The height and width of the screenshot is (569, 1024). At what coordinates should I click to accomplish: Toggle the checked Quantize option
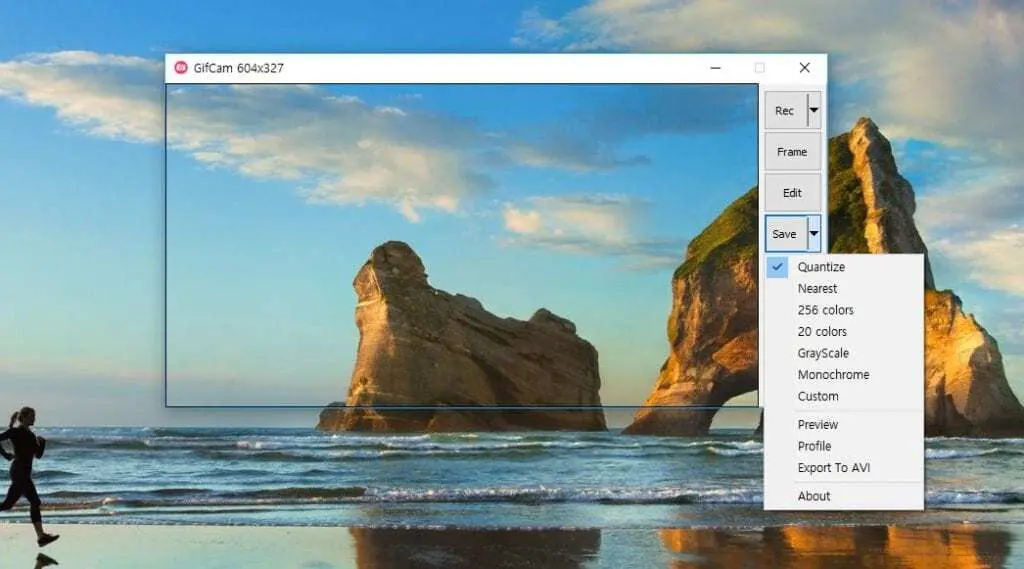pyautogui.click(x=844, y=267)
